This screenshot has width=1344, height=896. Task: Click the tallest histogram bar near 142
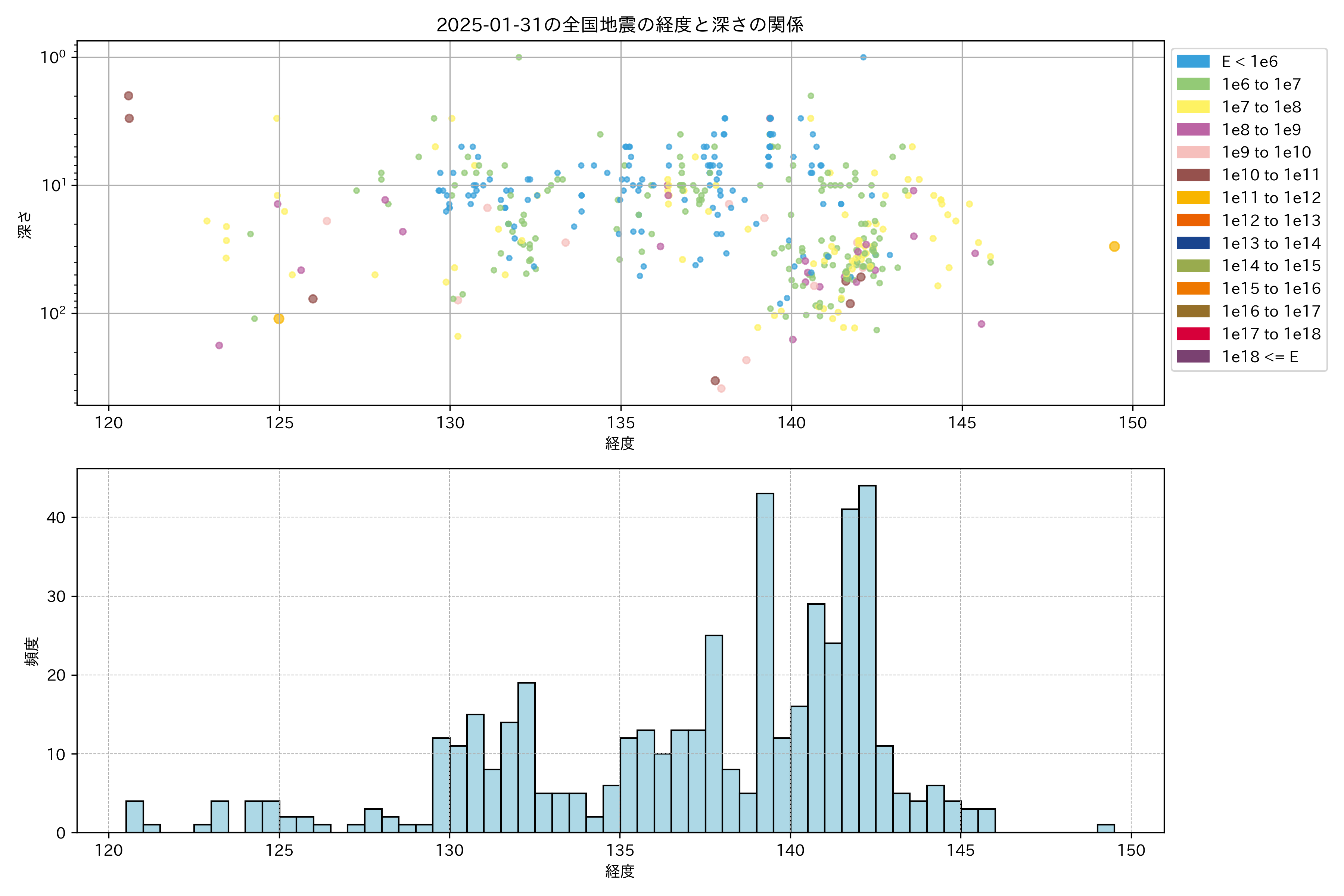point(867,658)
